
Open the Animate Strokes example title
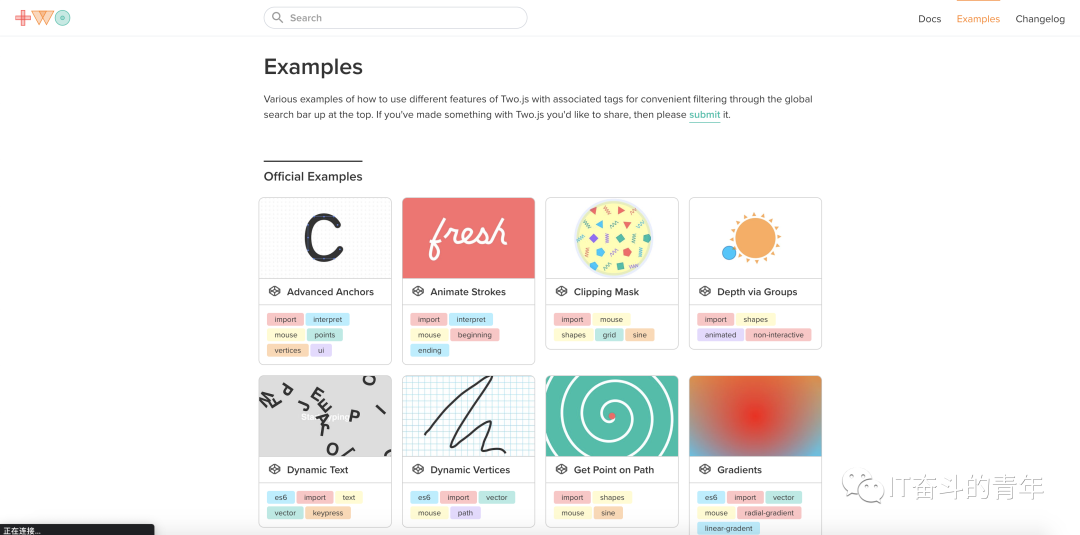pos(468,292)
